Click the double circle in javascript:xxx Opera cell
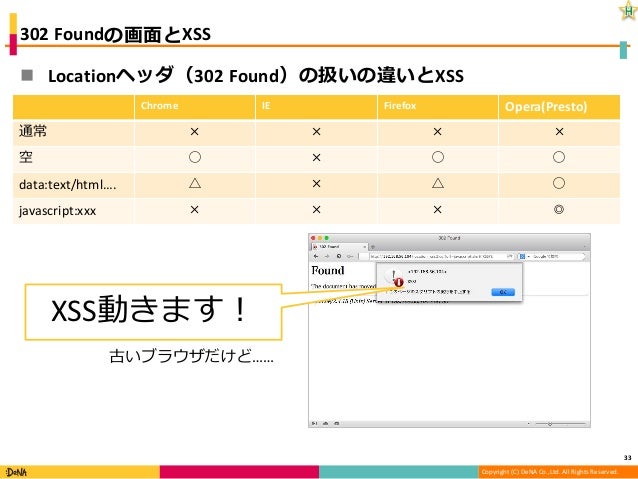The image size is (638, 479). pos(559,210)
